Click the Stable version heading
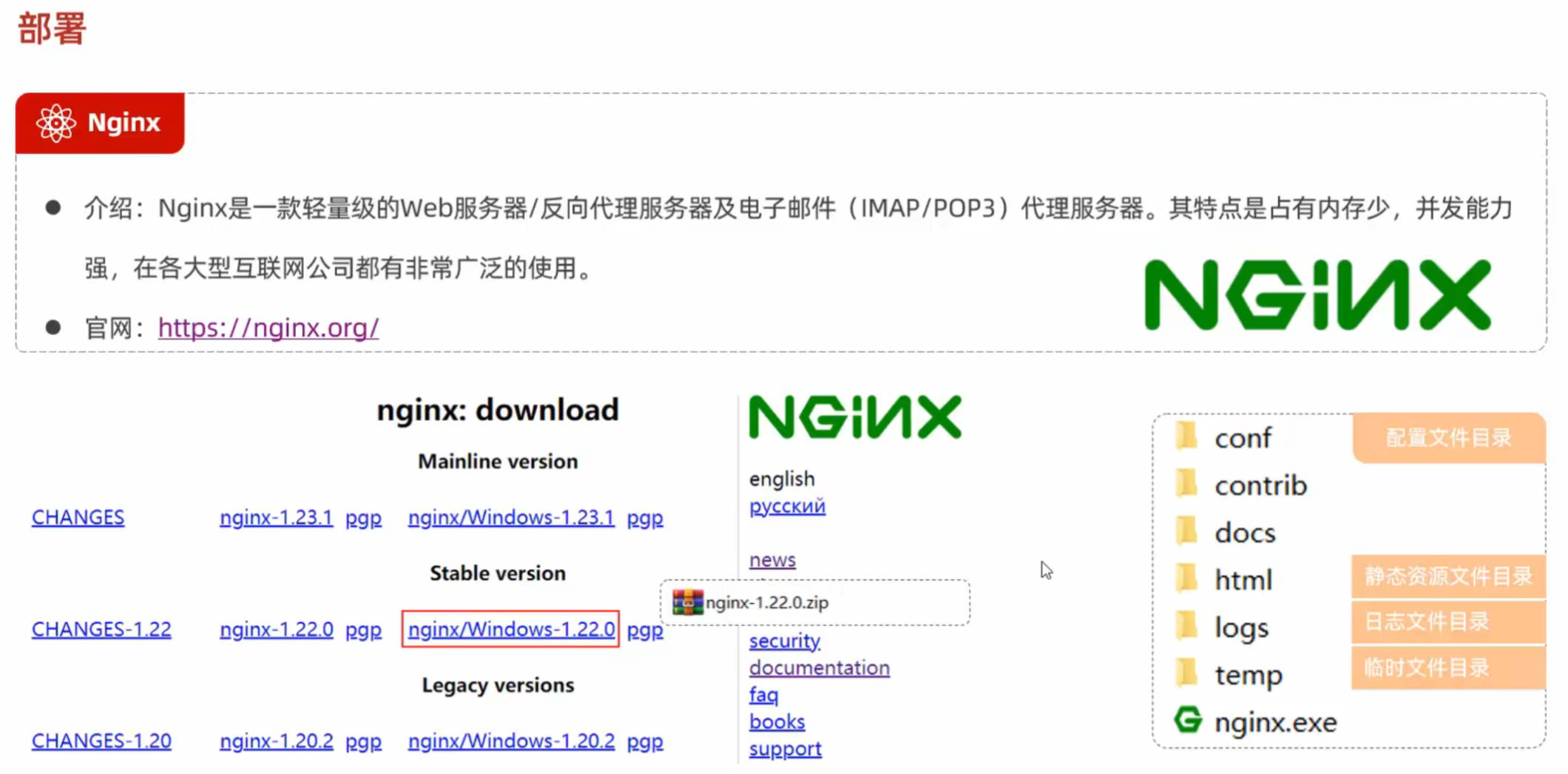 pyautogui.click(x=498, y=573)
